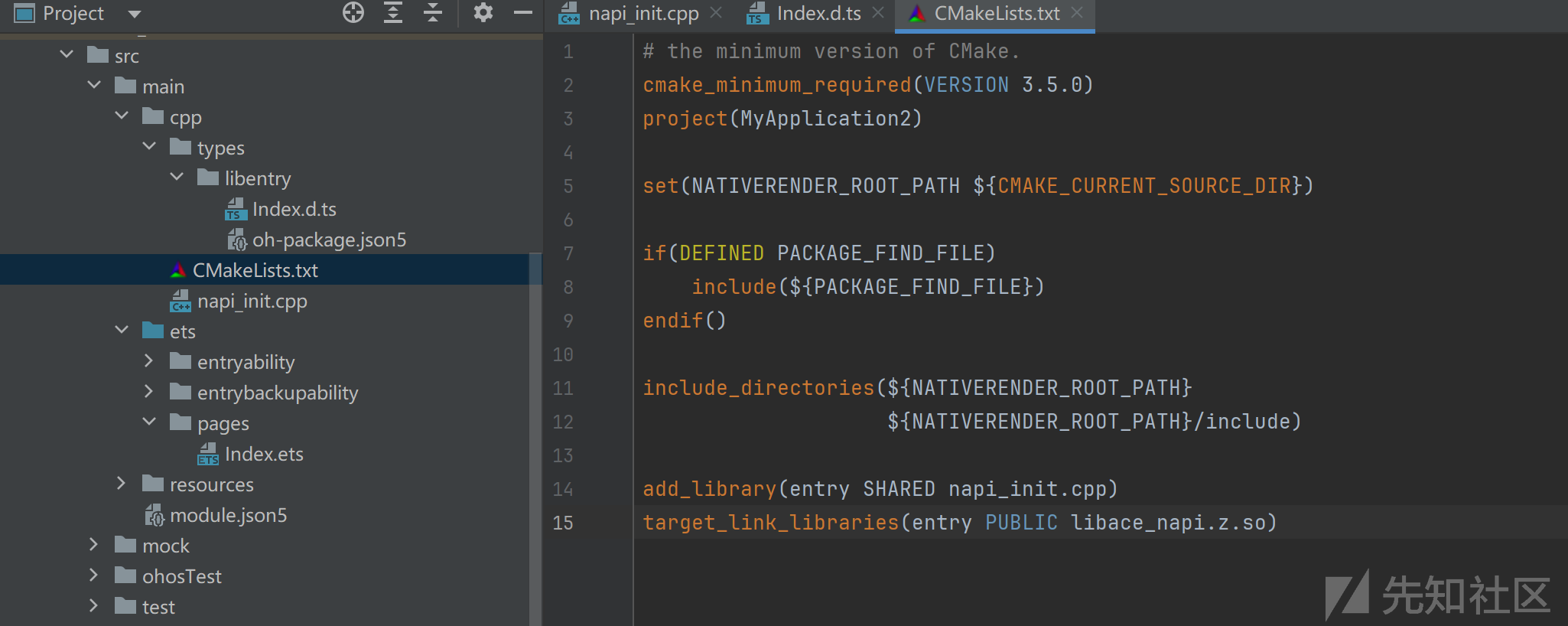Select the resources folder icon

(x=153, y=483)
